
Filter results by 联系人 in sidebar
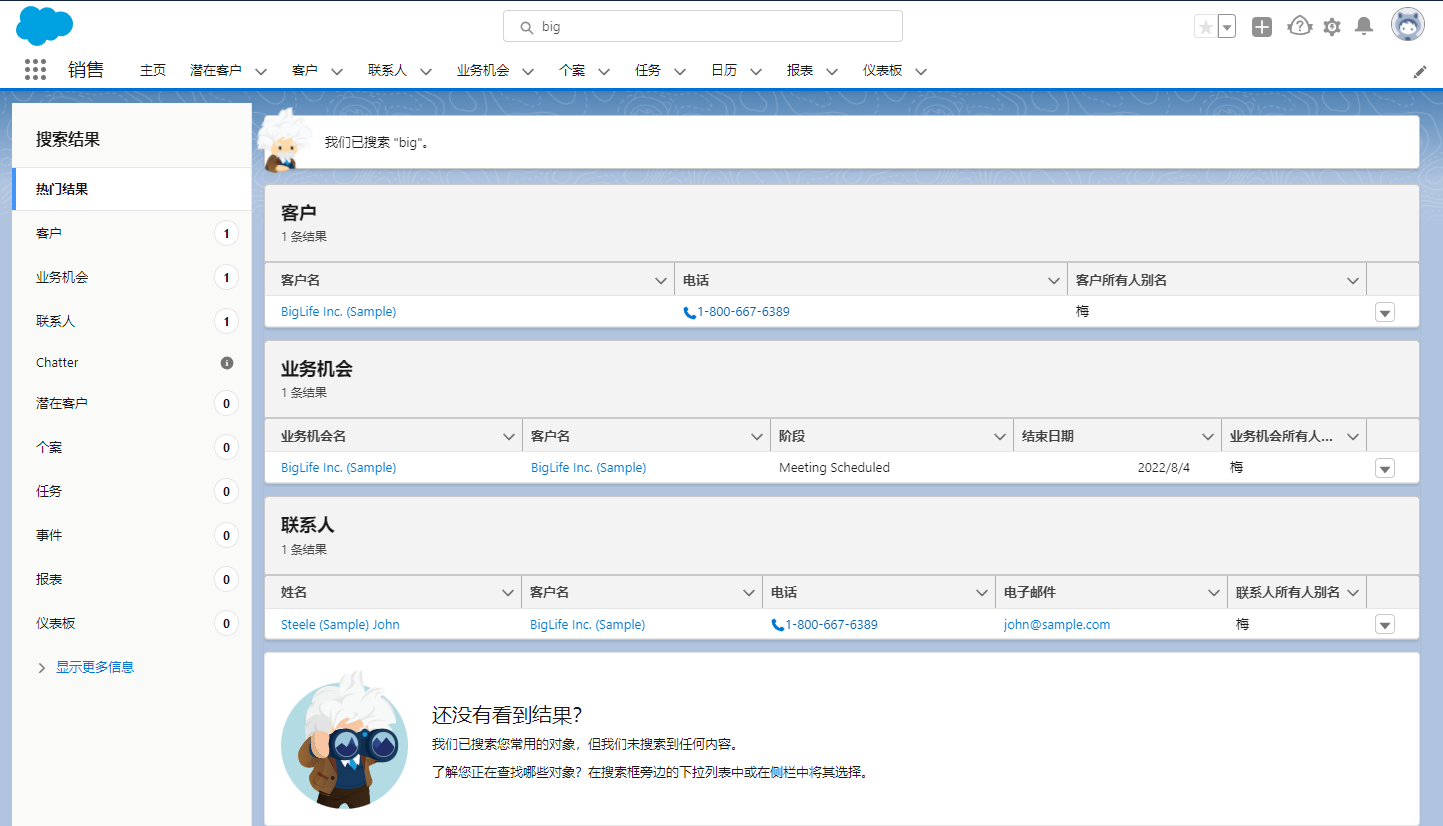point(132,321)
